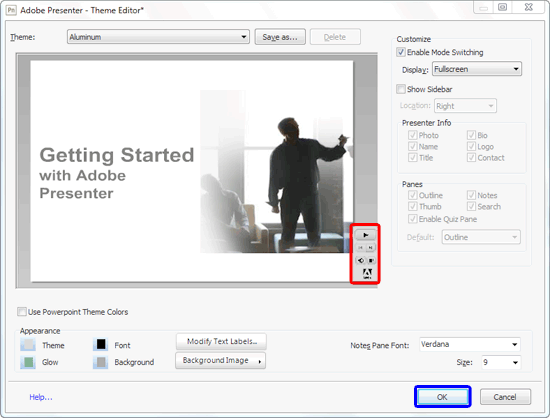Toggle the Logo checkbox
The height and width of the screenshot is (418, 550).
(x=471, y=146)
